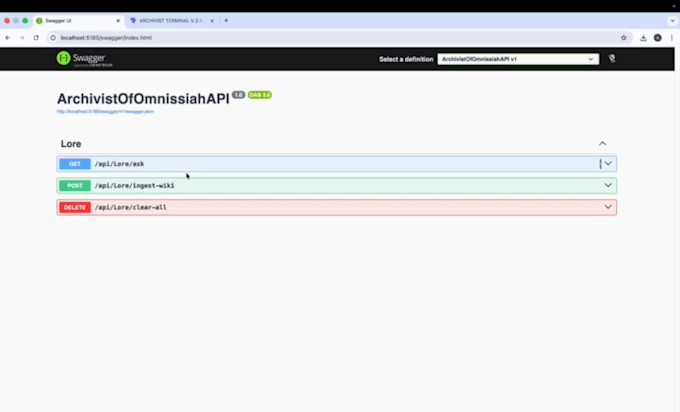This screenshot has width=680, height=412.
Task: Go back using browser back arrow
Action: 8,38
